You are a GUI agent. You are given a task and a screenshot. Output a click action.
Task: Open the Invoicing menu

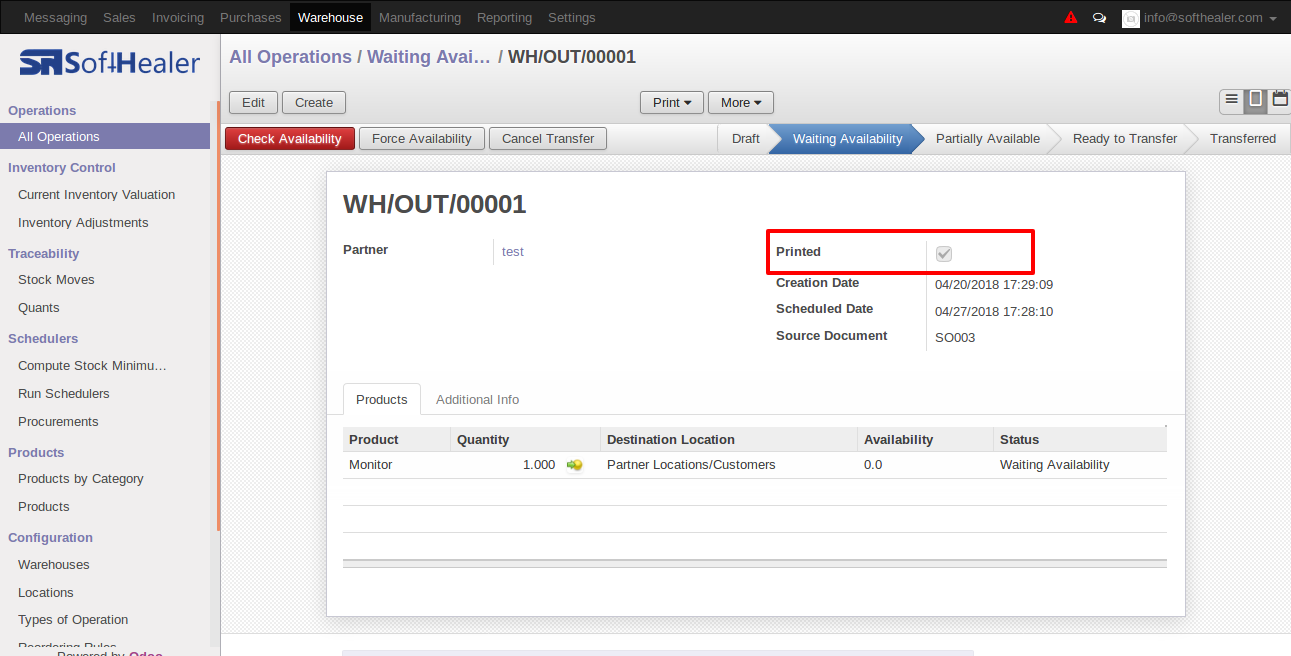[x=178, y=17]
